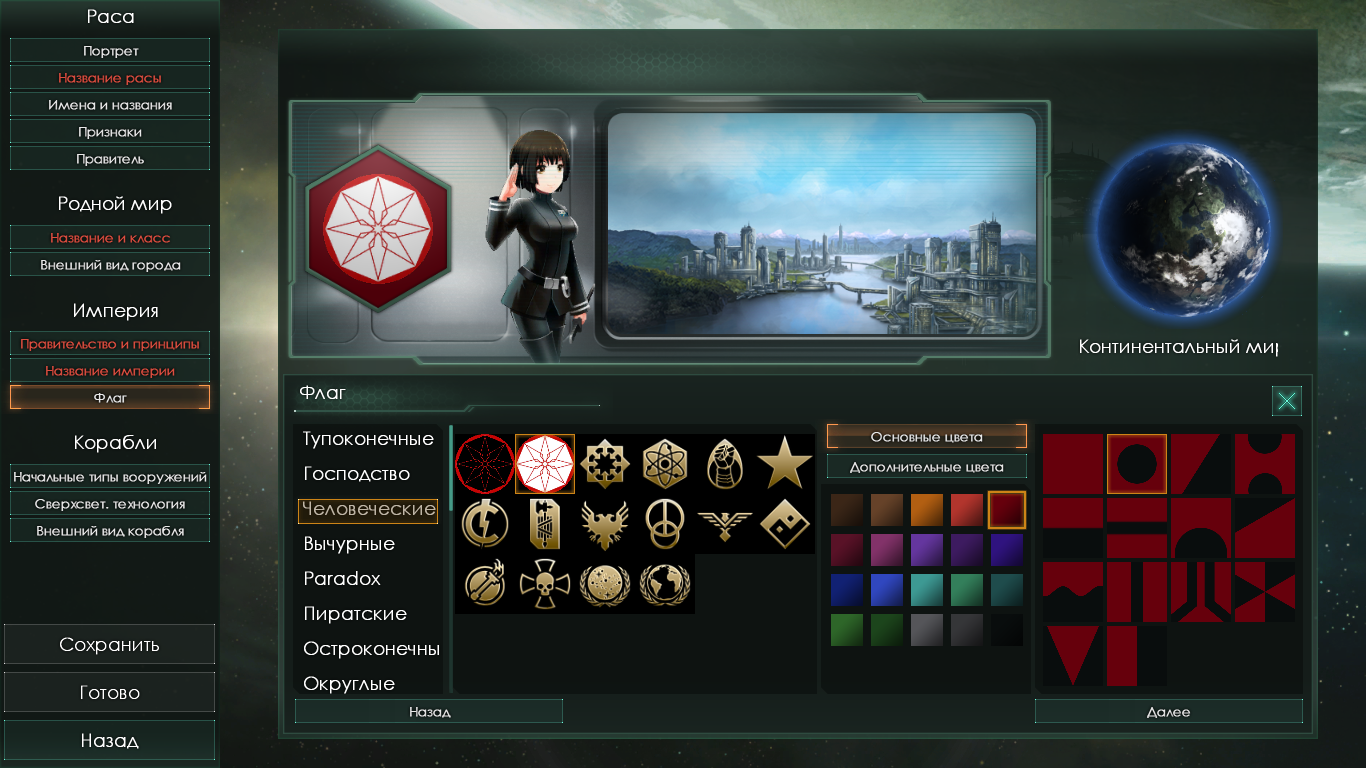
Task: Select the golden star emblem
Action: (x=785, y=464)
